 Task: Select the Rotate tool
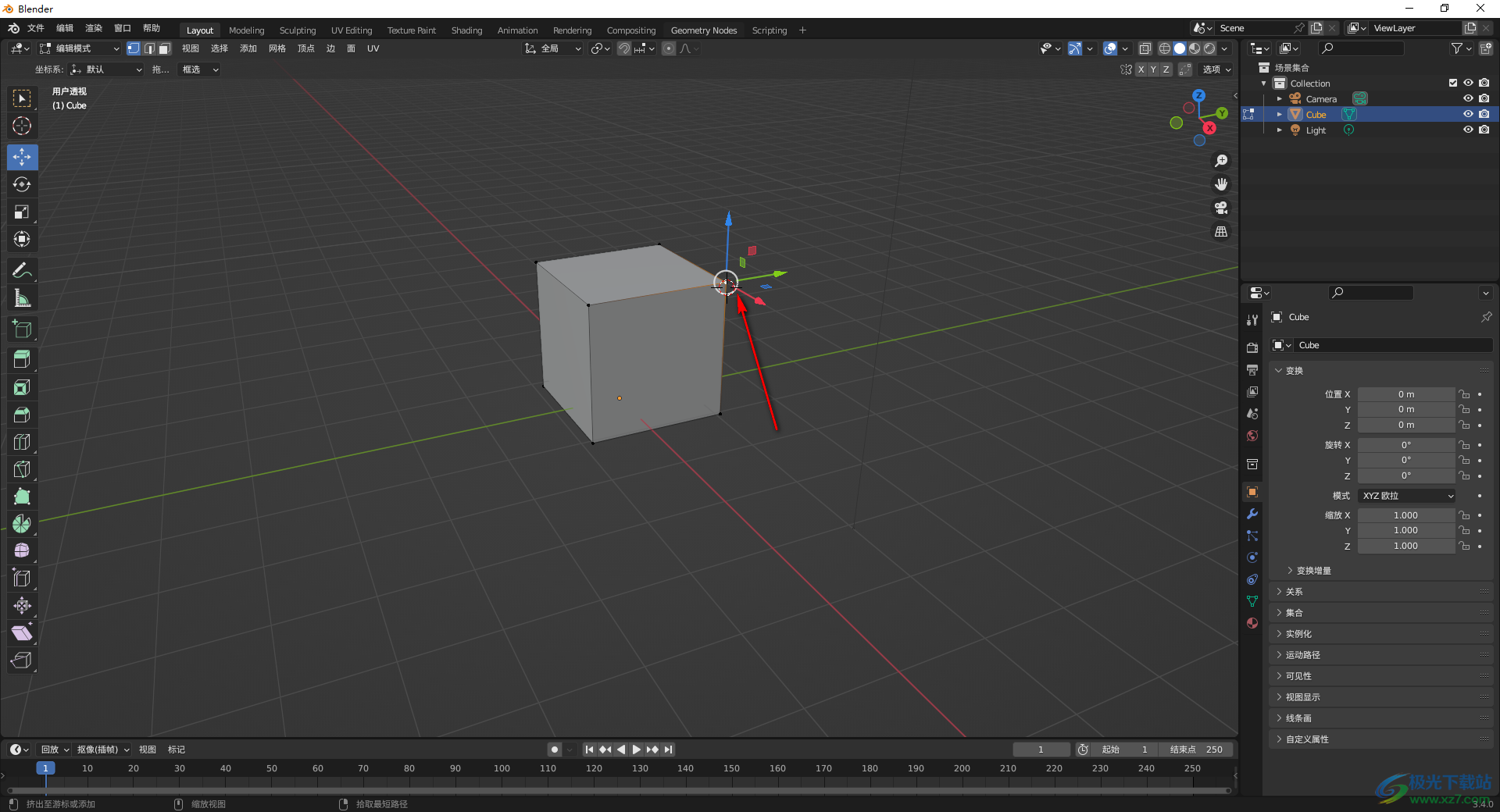pos(22,185)
